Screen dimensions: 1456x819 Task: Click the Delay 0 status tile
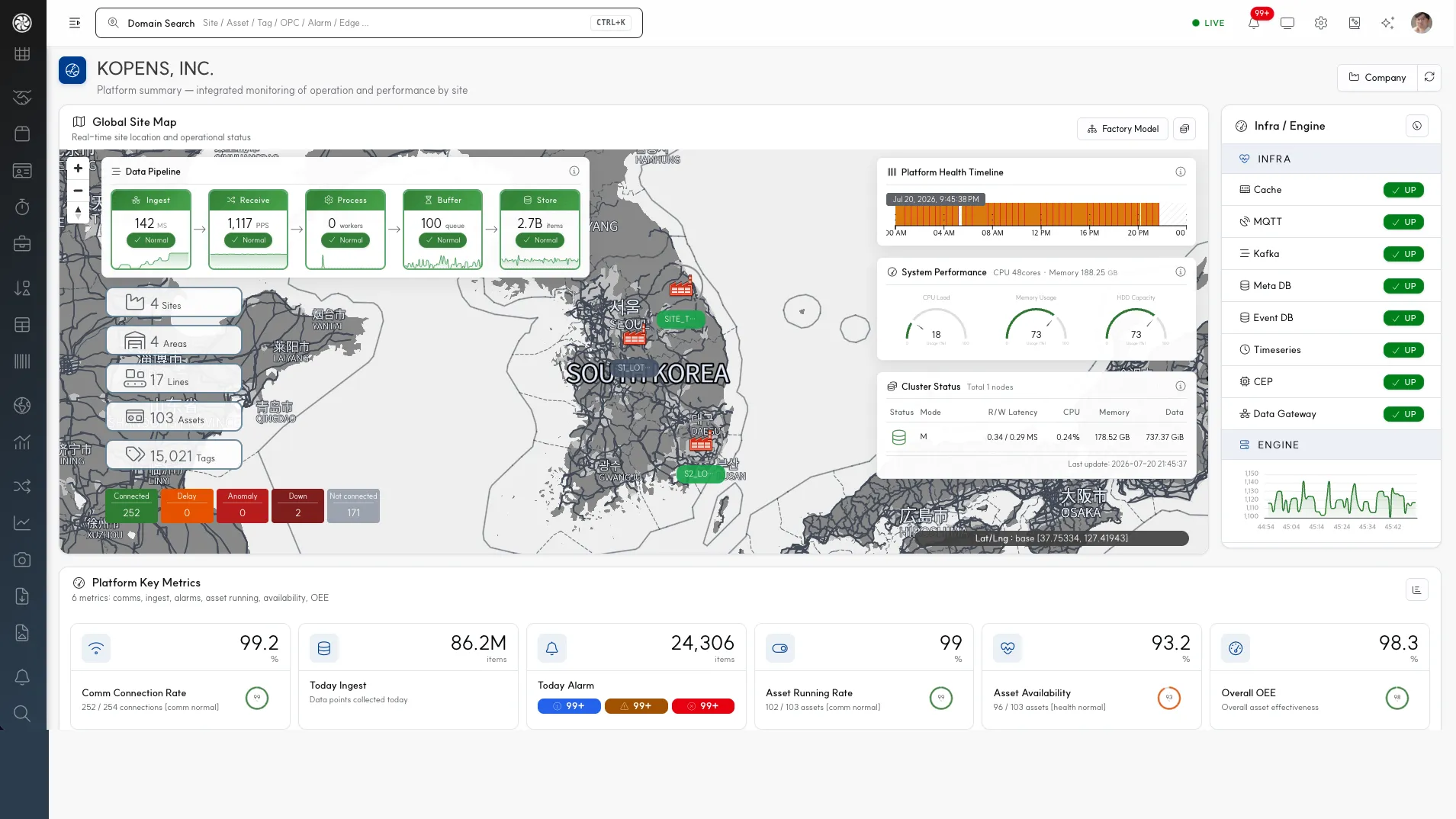pos(187,506)
